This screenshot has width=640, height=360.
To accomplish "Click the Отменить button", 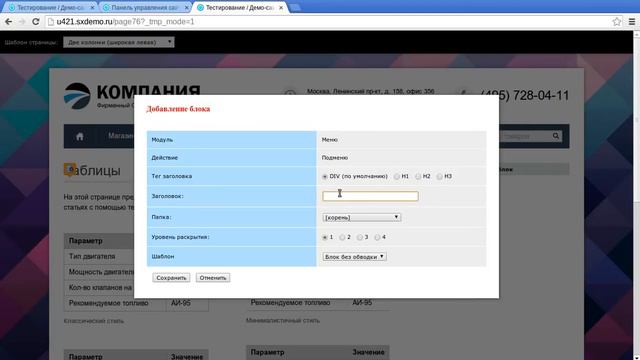I will coord(213,278).
